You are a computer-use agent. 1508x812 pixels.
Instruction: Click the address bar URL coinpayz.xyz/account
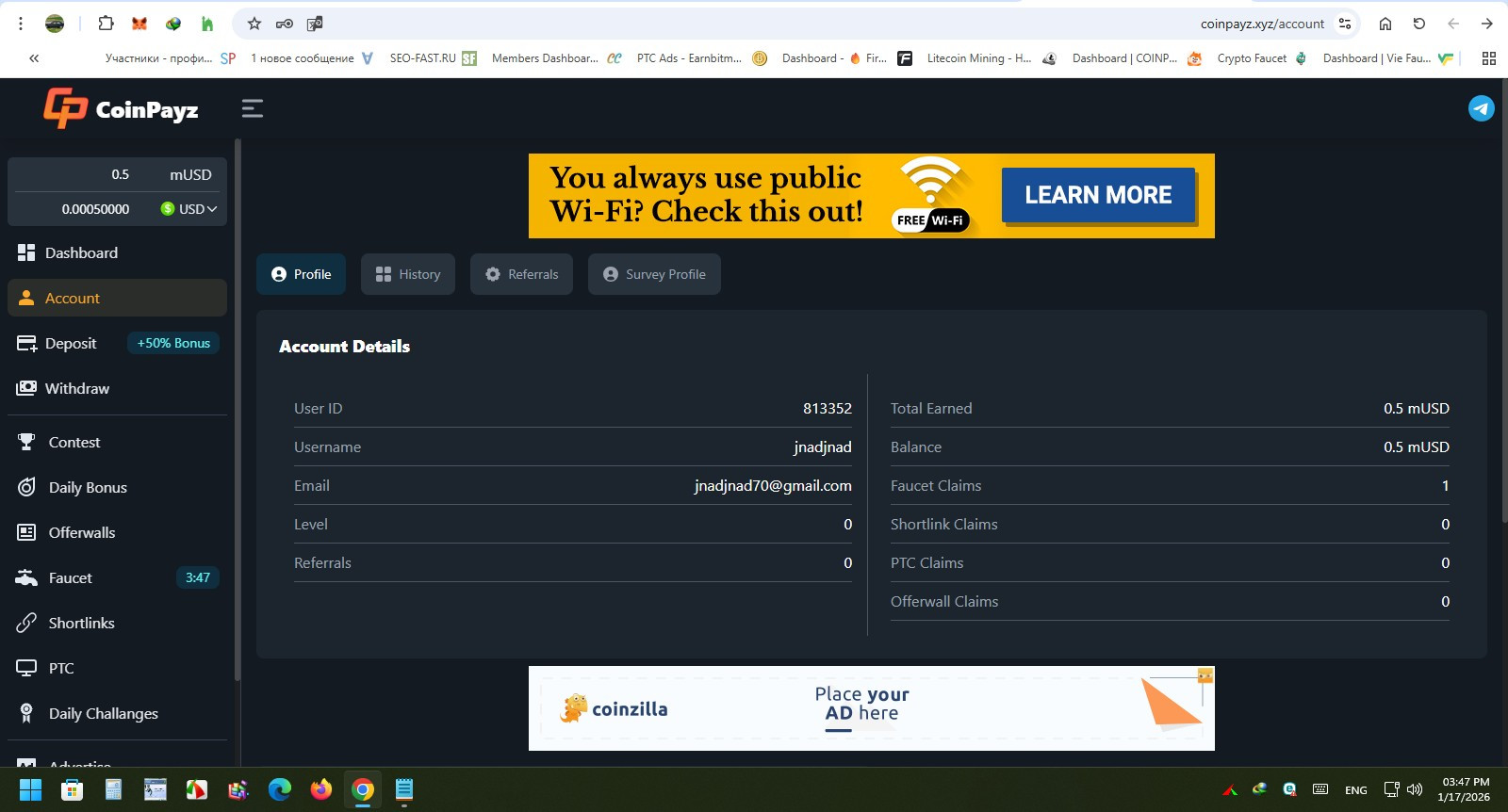click(x=1262, y=24)
